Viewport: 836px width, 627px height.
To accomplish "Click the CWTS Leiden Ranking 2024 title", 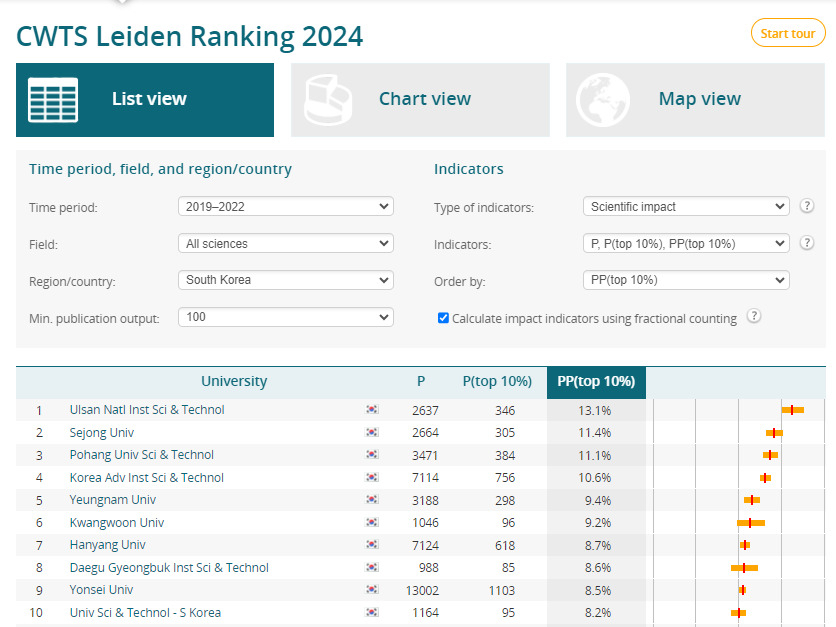I will [x=189, y=37].
